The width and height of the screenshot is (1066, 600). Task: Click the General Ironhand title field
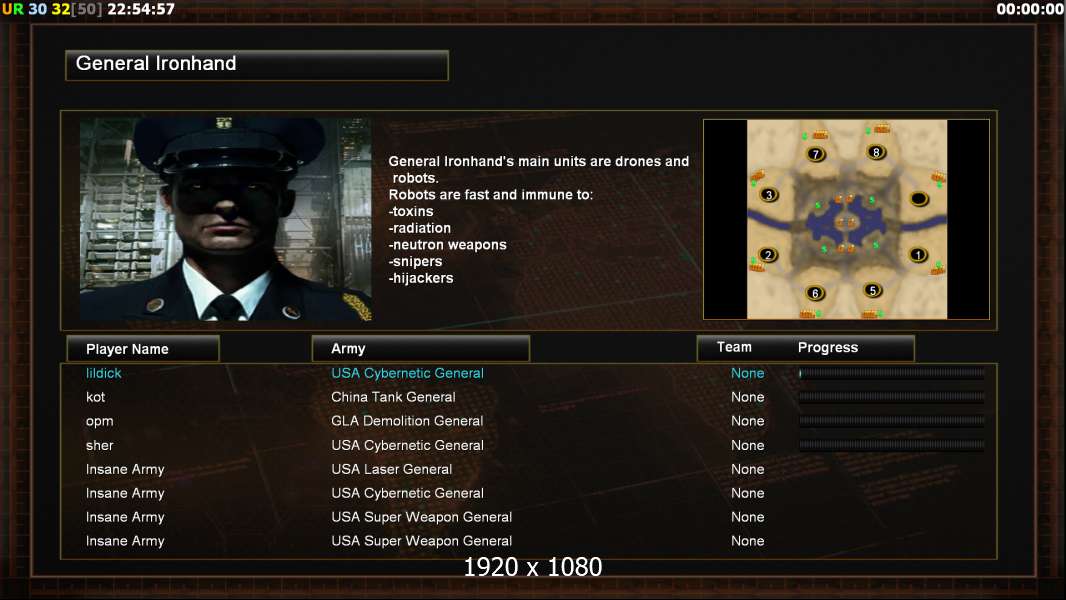pos(257,65)
